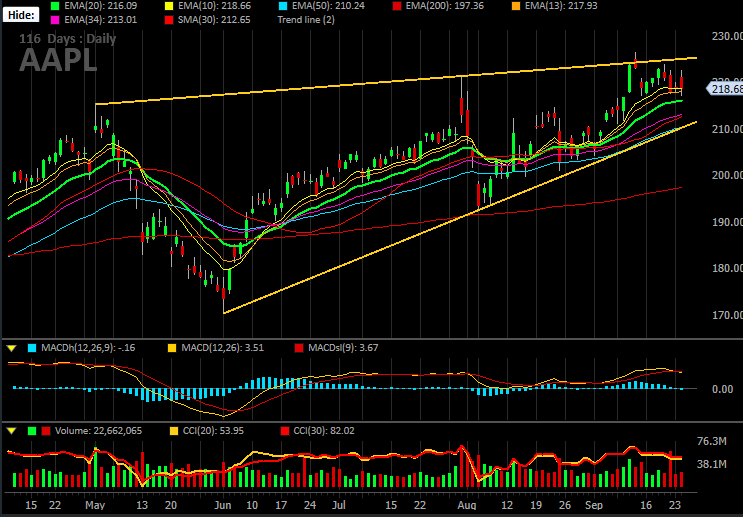Image resolution: width=743 pixels, height=517 pixels.
Task: Click the Aug date axis label
Action: click(x=468, y=506)
